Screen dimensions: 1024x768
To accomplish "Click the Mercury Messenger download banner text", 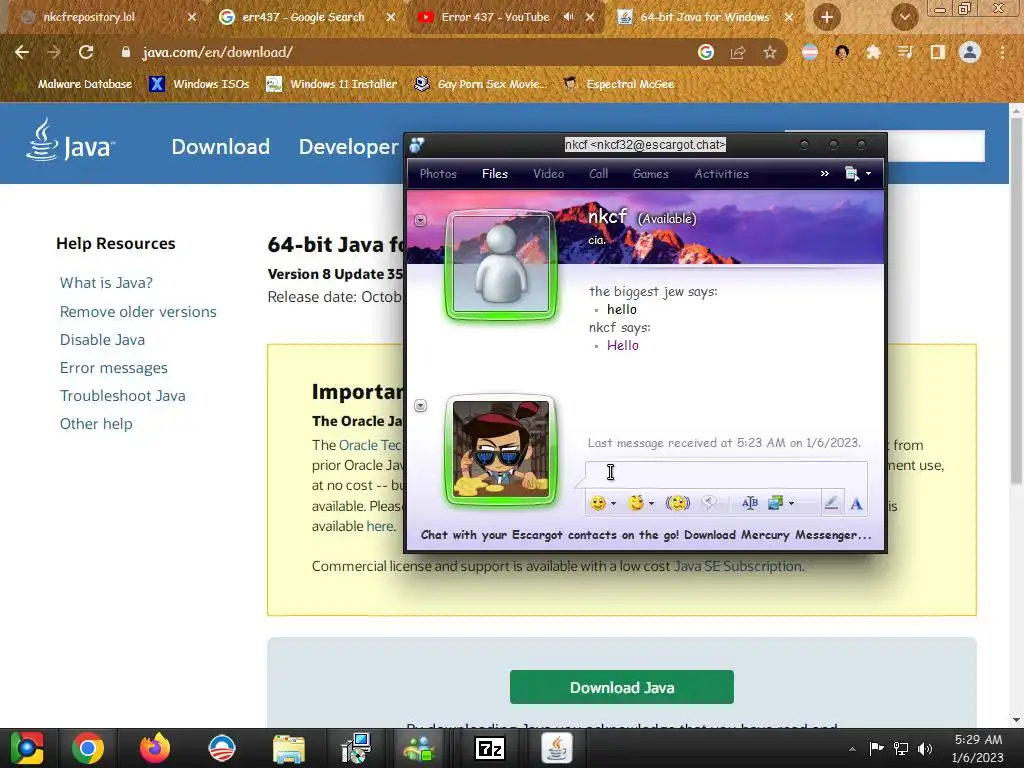I will [646, 535].
